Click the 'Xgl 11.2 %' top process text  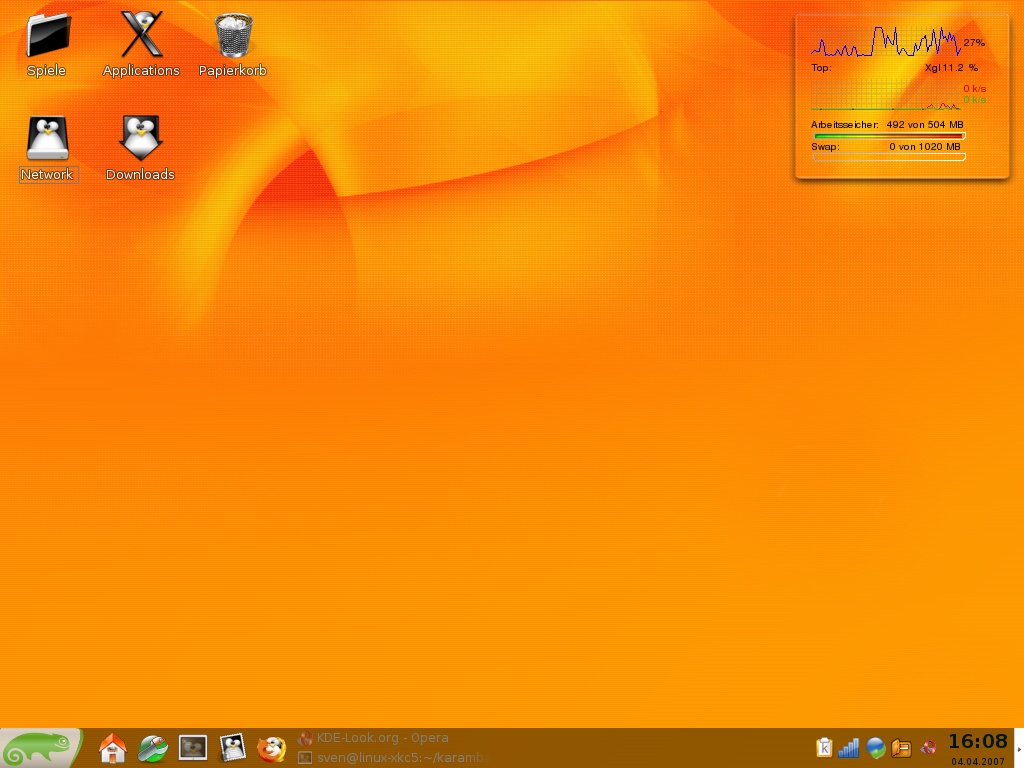pos(951,67)
